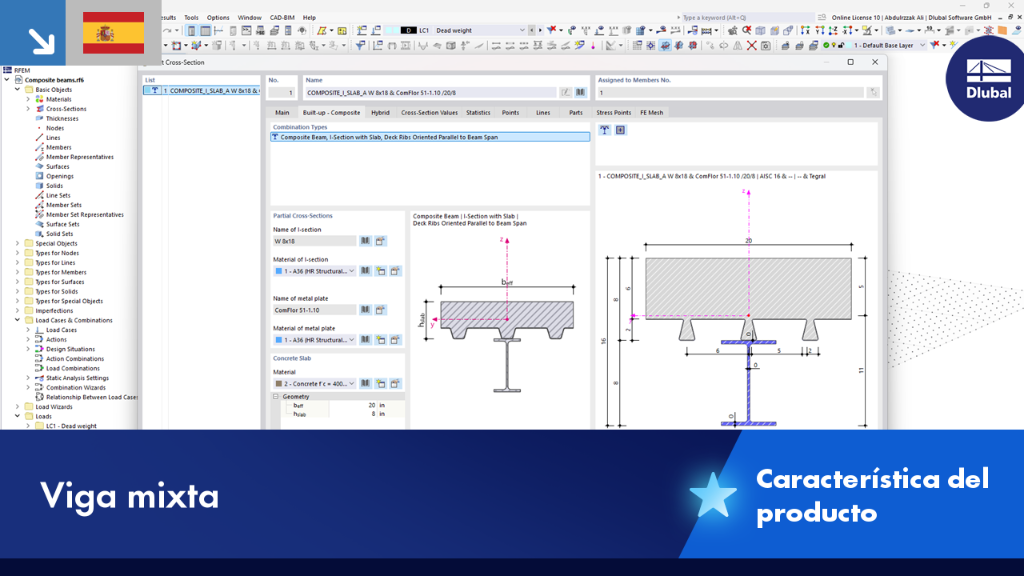Screen dimensions: 1024x576
Task: Open Dead weight load case dropdown
Action: click(522, 30)
